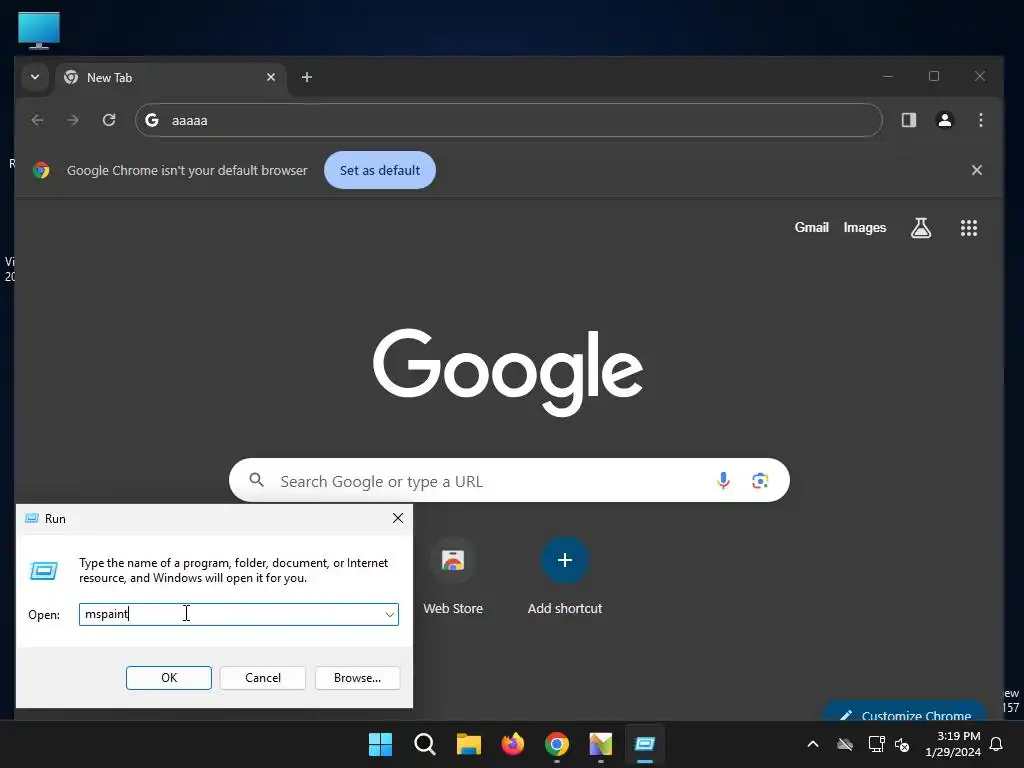The image size is (1024, 768).
Task: Open File Explorer from taskbar
Action: (468, 744)
